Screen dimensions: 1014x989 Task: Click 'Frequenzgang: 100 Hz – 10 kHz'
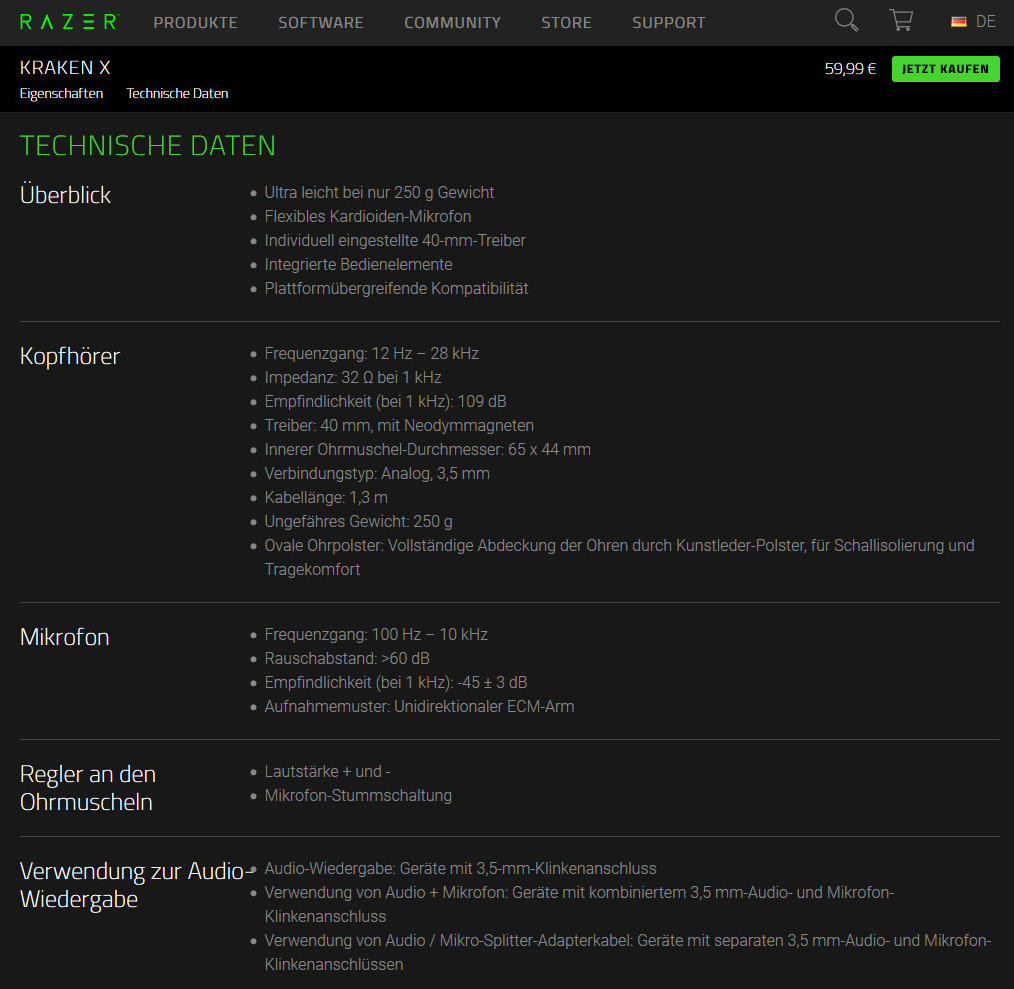tap(376, 634)
